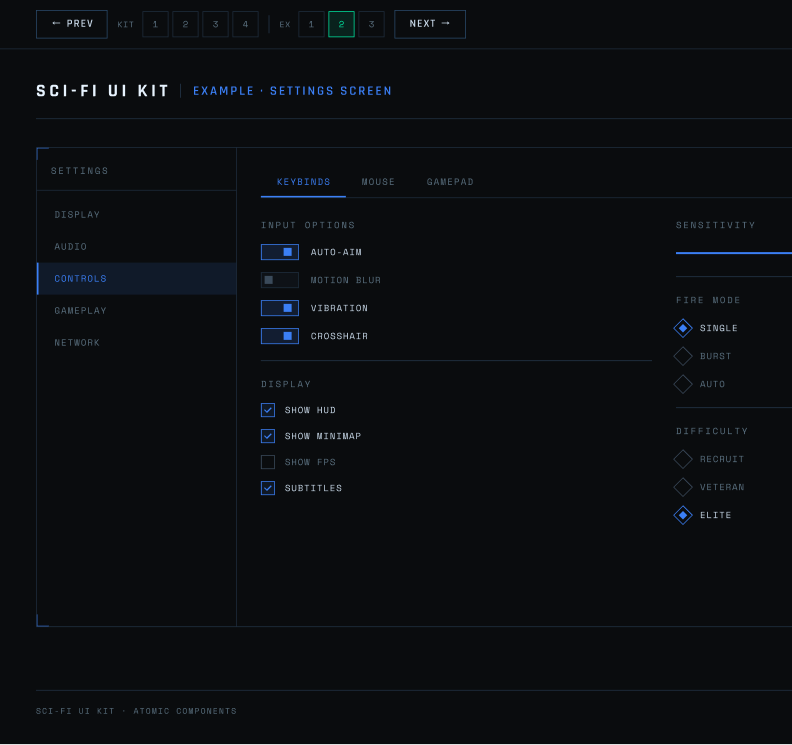Click the ATOMIC COMPONENTS footer text
The image size is (792, 745).
(x=185, y=711)
